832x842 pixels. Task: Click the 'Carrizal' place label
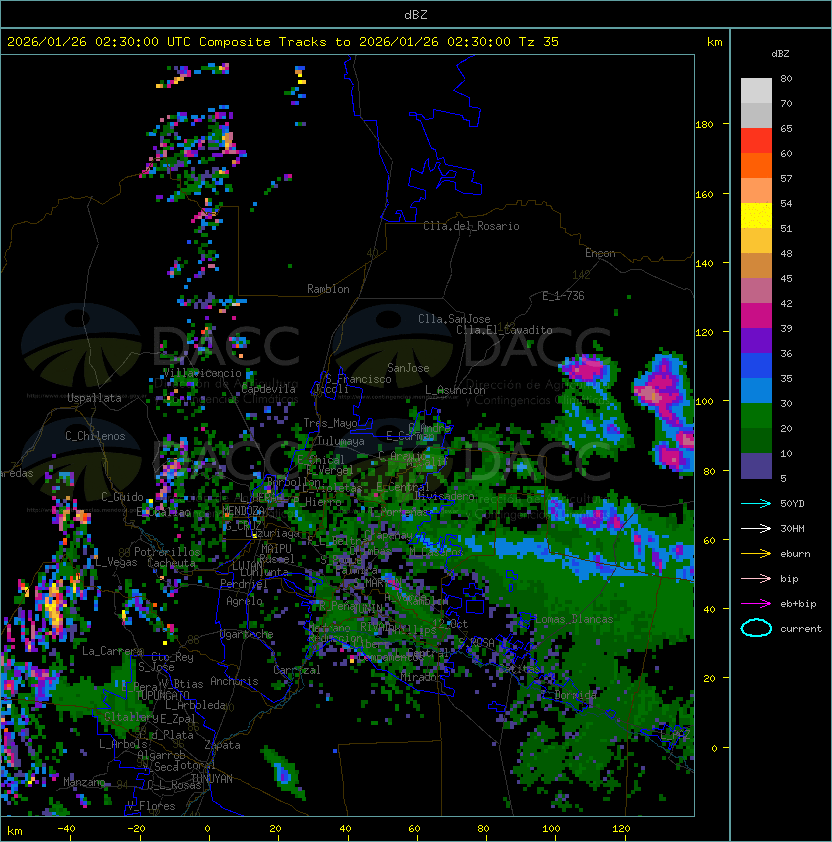[x=297, y=670]
